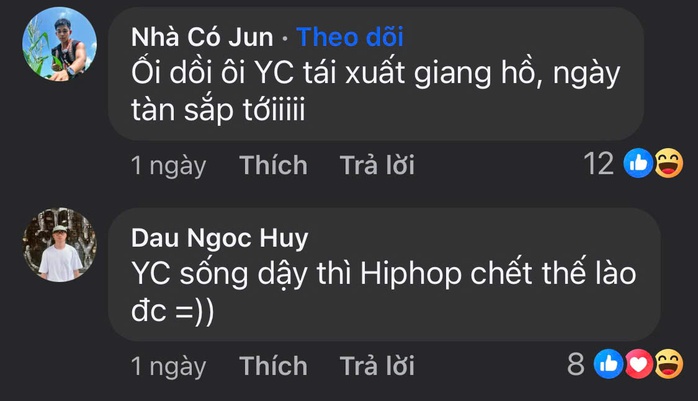
Task: Click the blue like reaction icon on Dau Ngoc Huy's comment
Action: [610, 365]
